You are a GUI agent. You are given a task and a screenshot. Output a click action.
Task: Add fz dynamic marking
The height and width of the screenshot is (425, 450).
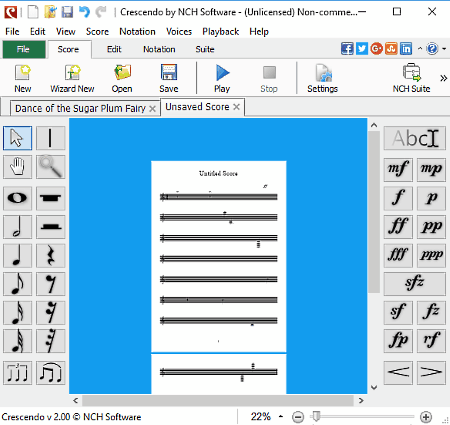tap(431, 313)
